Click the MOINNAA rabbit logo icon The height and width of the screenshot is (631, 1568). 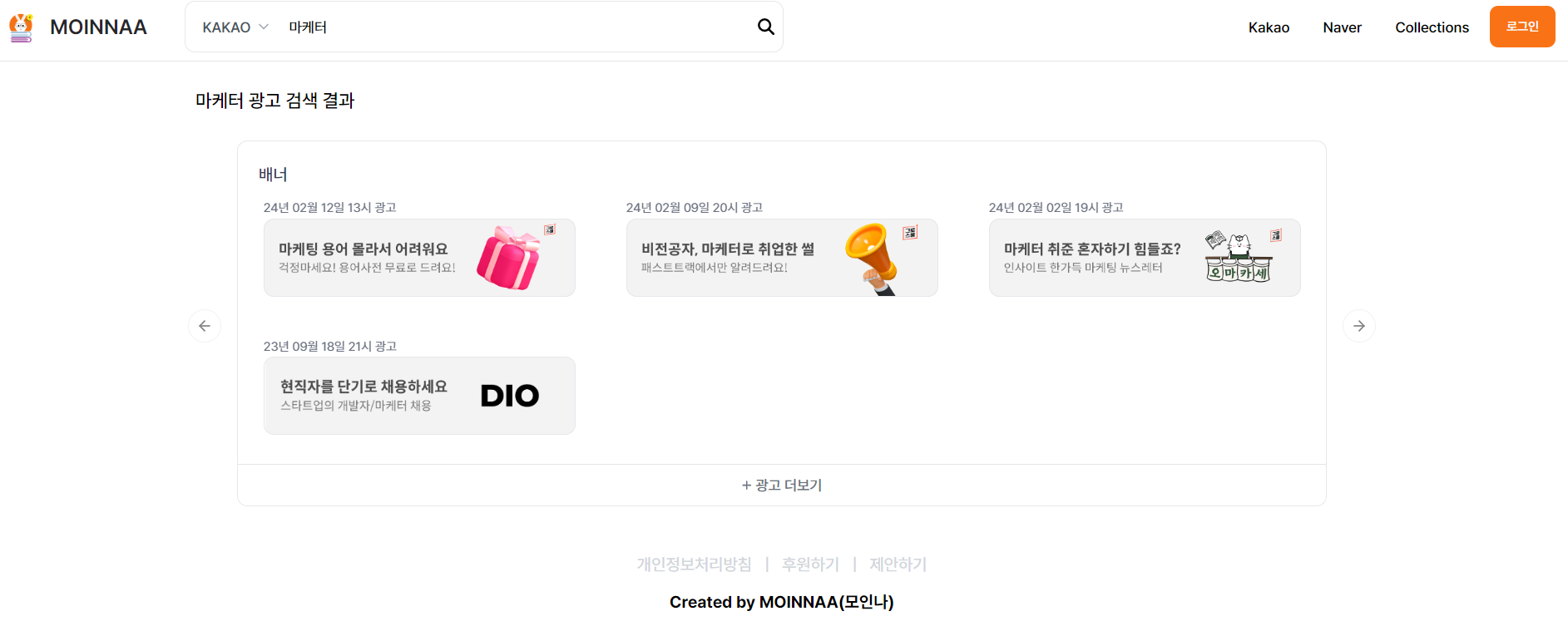coord(21,27)
